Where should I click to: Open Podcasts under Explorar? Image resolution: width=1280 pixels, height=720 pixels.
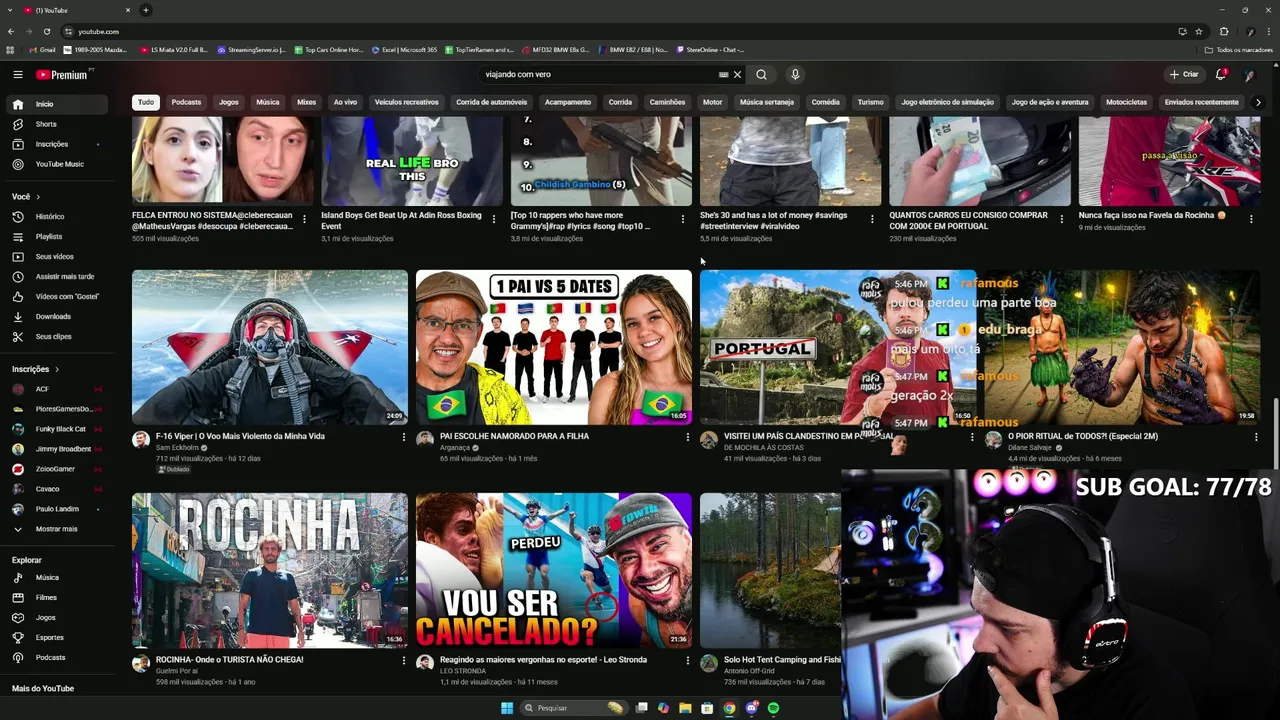click(58, 658)
